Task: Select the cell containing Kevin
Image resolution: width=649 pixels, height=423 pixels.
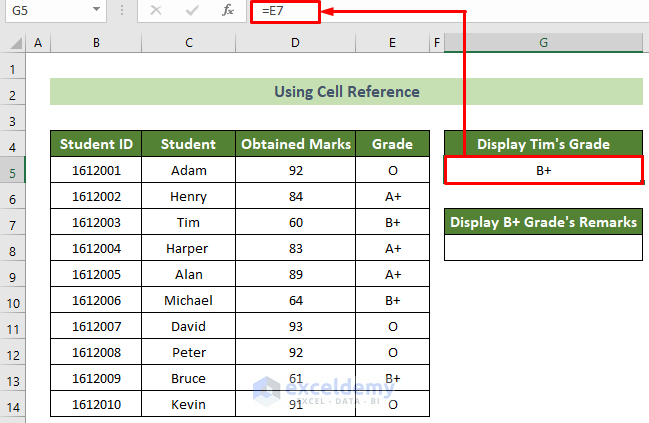Action: [x=188, y=404]
